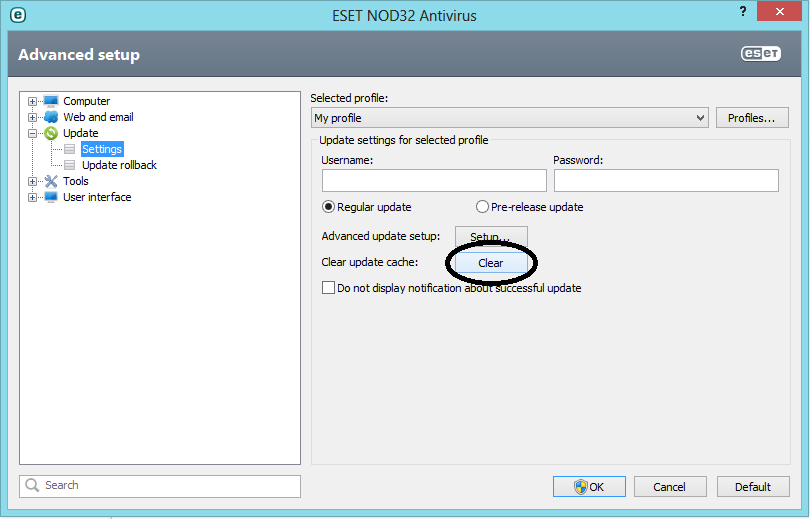This screenshot has height=519, width=810.
Task: Expand the Web and email node
Action: point(32,117)
